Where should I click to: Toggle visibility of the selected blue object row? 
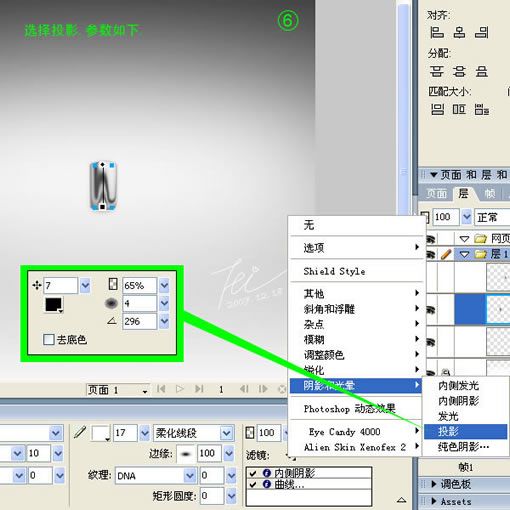[430, 310]
